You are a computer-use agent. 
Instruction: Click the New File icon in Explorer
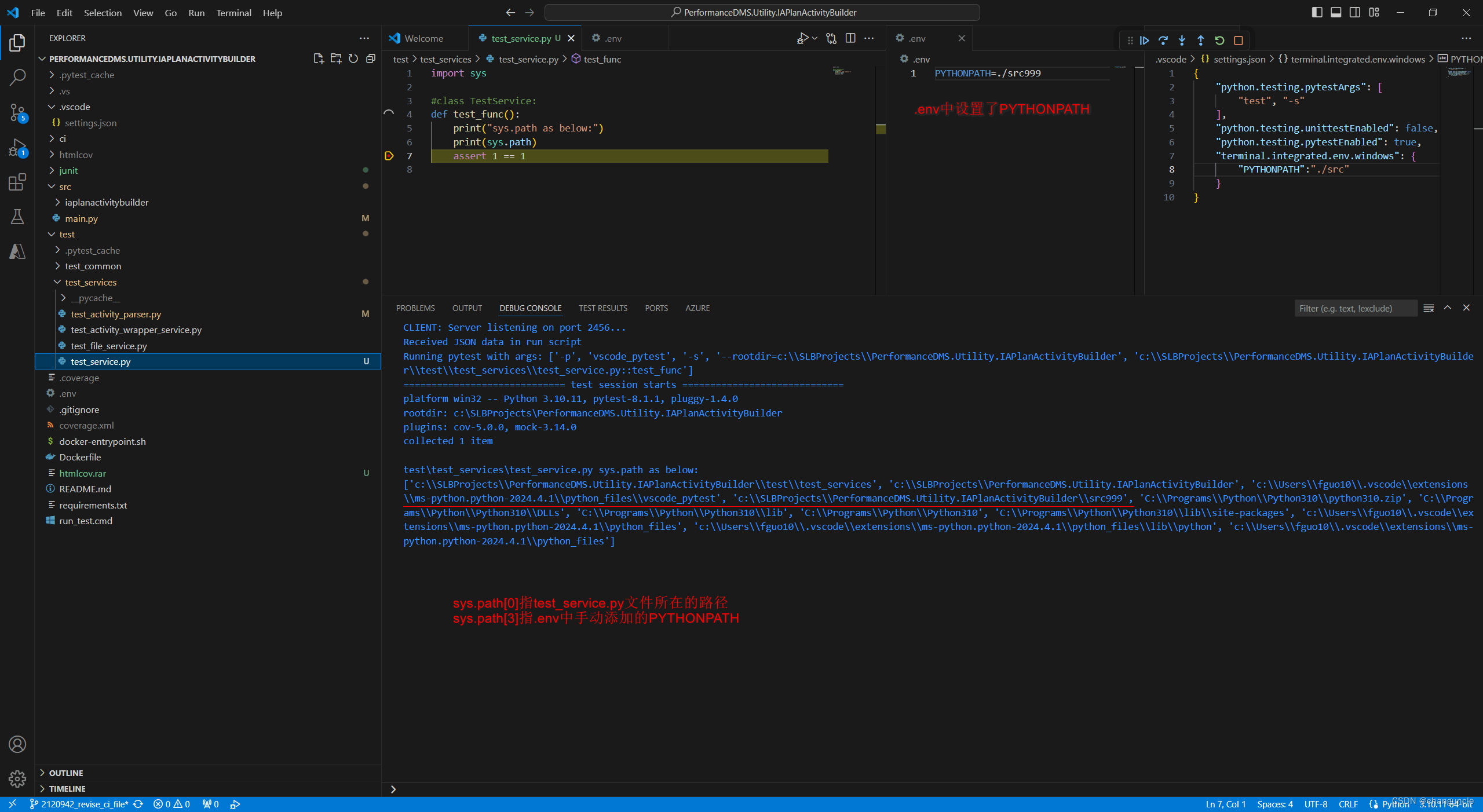coord(318,58)
